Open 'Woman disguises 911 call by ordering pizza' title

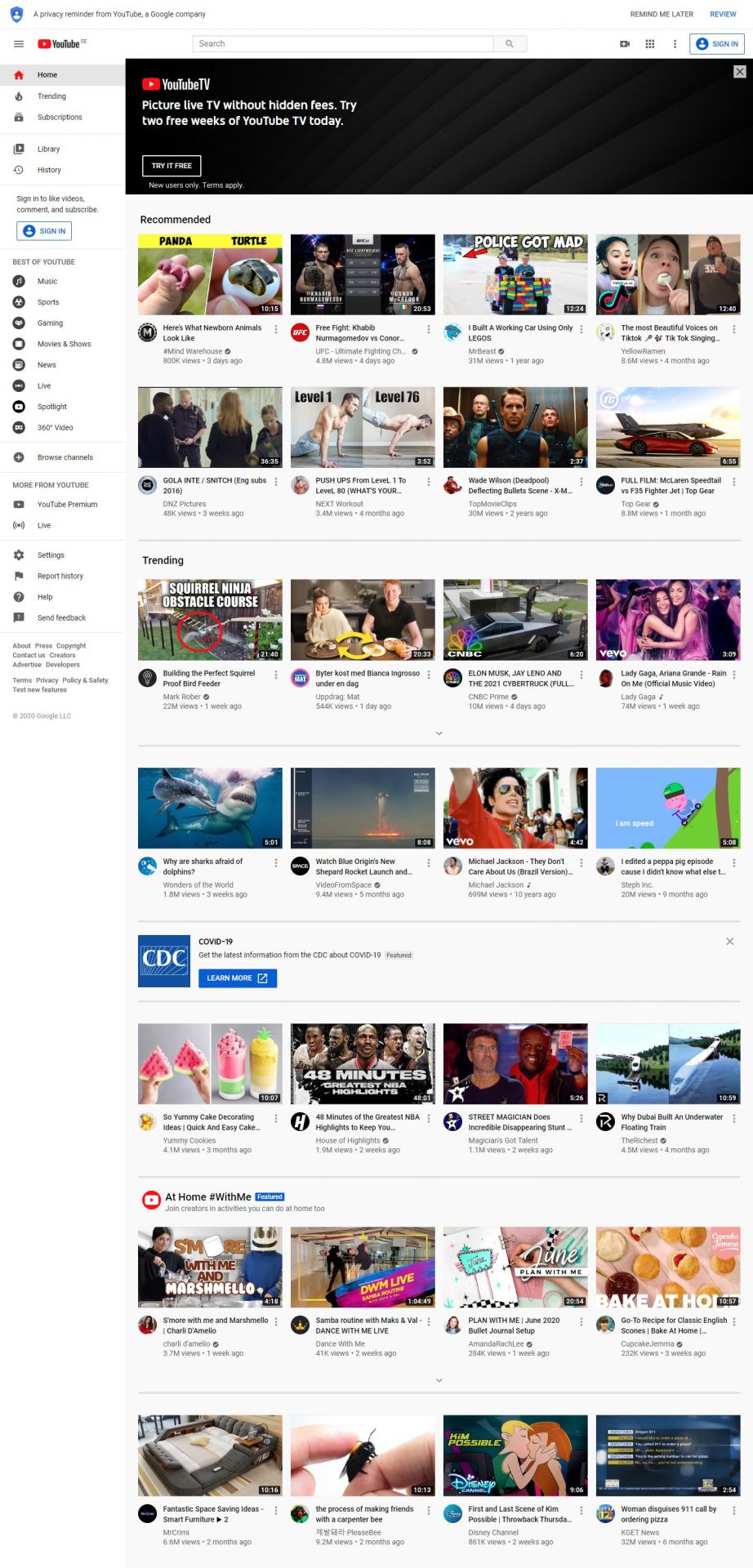click(x=669, y=1514)
